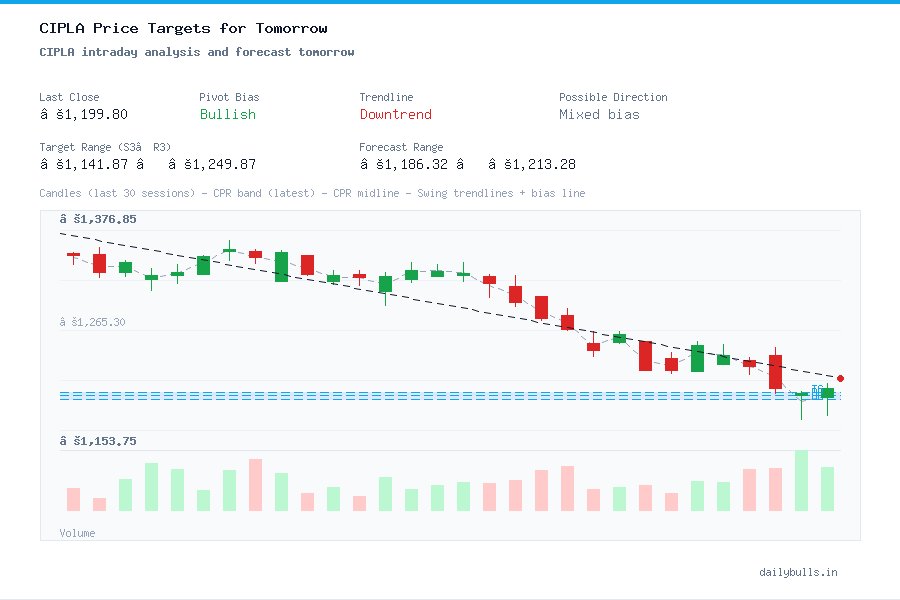This screenshot has height=600, width=900.
Task: Select the Volume label below the chart
Action: tap(77, 533)
